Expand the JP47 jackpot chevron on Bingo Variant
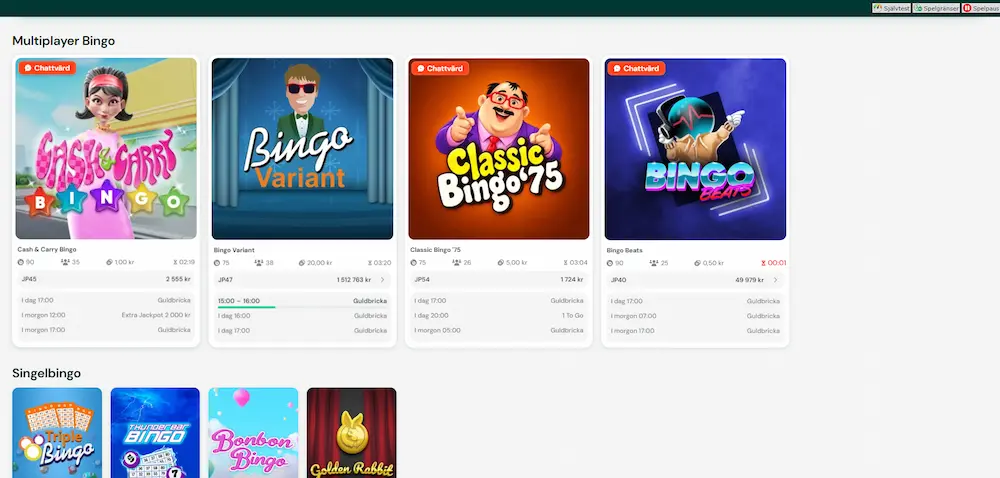1000x478 pixels. tap(383, 280)
